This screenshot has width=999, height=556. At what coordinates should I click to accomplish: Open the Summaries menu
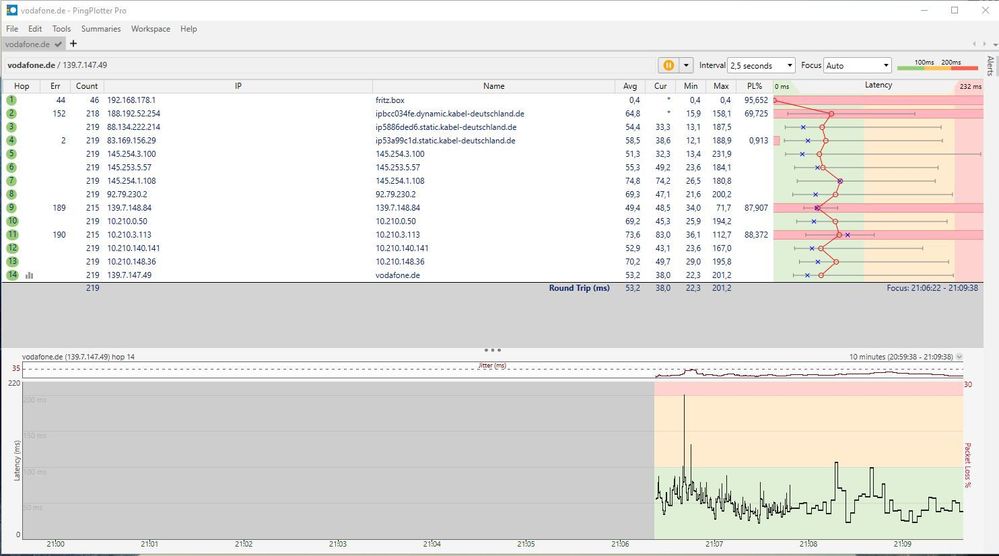click(x=101, y=29)
